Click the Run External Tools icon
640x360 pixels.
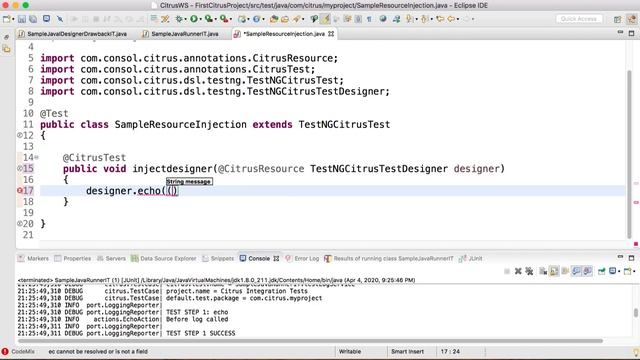pyautogui.click(x=224, y=19)
